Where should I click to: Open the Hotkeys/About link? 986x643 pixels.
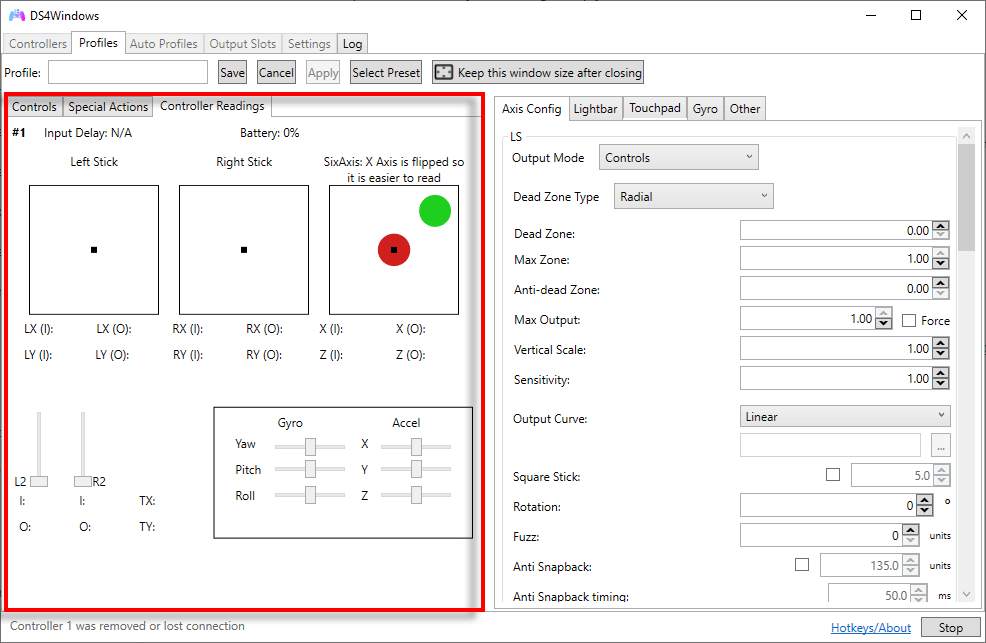(870, 628)
